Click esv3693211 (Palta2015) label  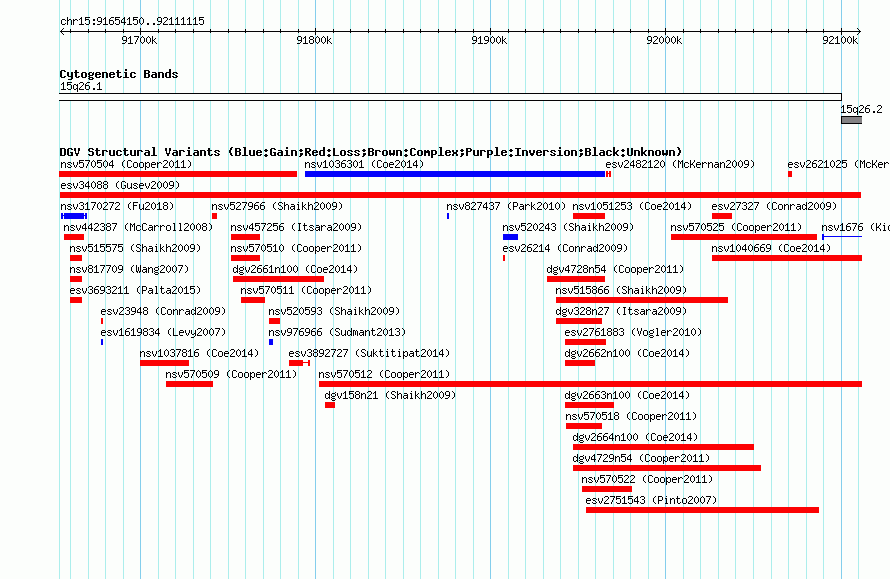pos(135,291)
